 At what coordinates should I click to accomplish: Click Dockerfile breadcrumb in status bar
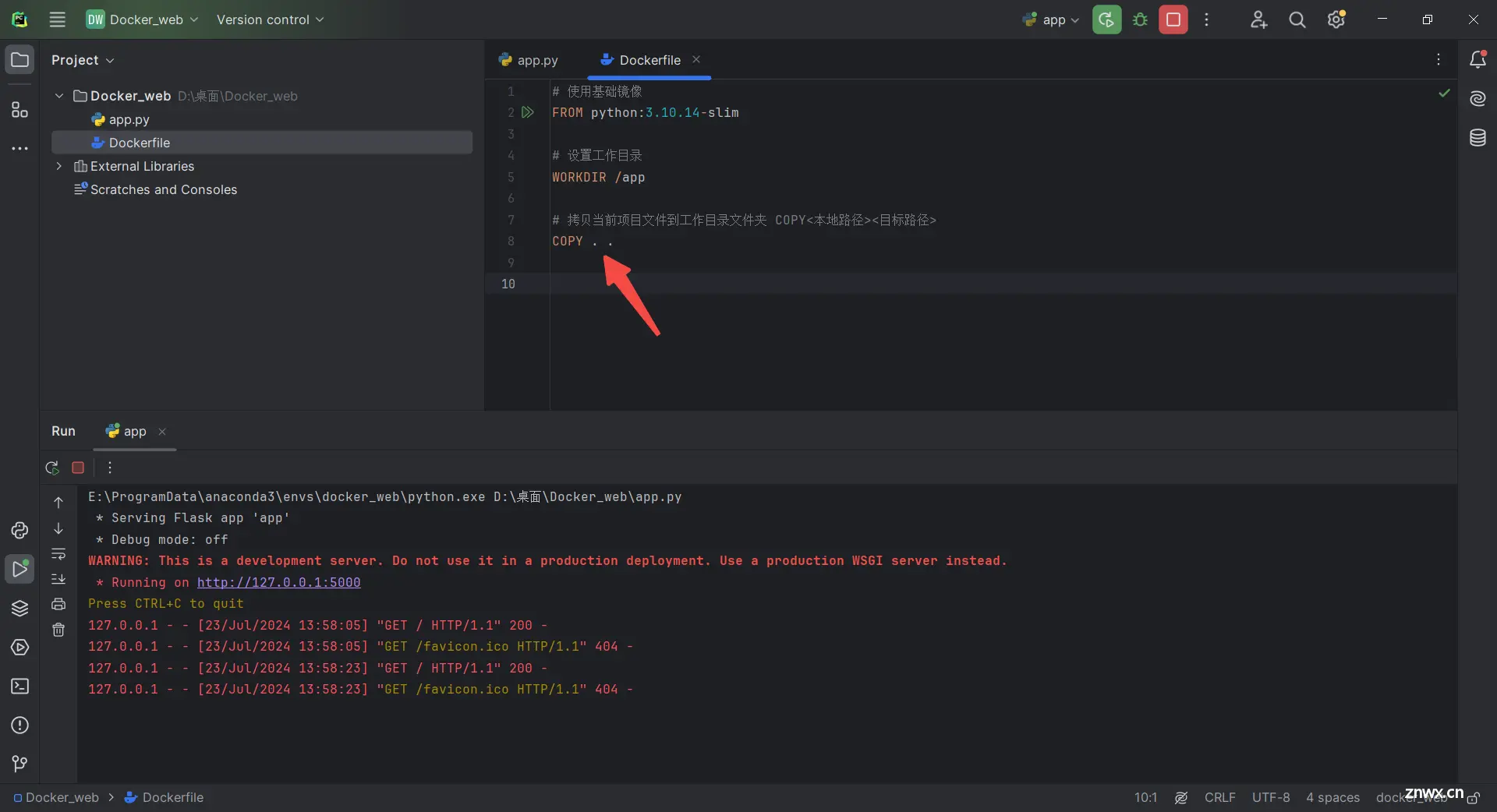point(164,797)
